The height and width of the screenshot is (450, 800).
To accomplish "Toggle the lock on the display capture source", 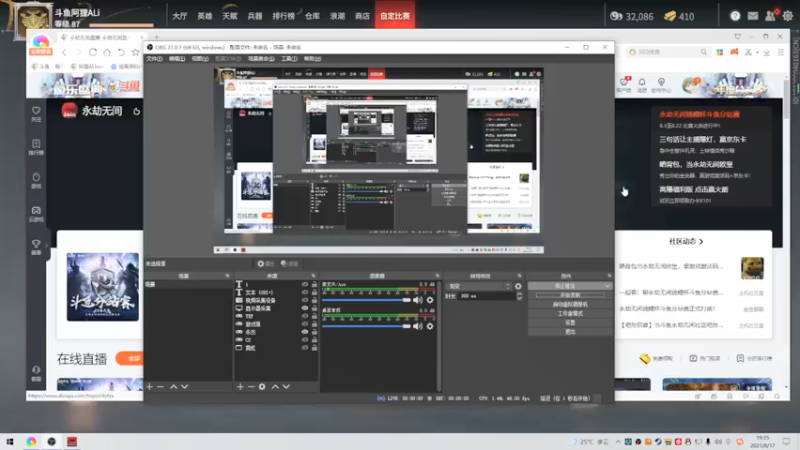I will 314,308.
